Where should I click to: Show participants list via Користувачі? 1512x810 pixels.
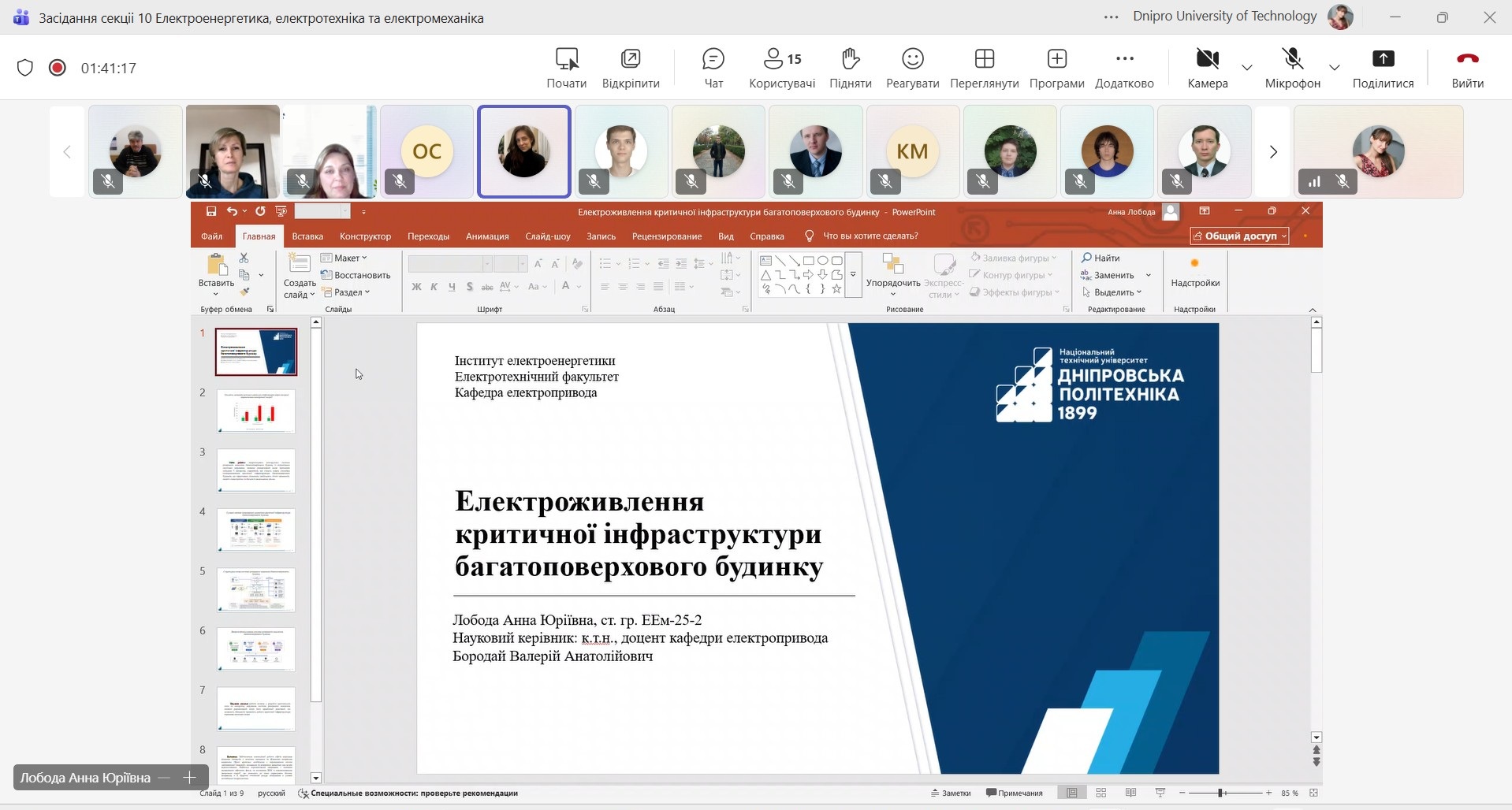pyautogui.click(x=781, y=67)
